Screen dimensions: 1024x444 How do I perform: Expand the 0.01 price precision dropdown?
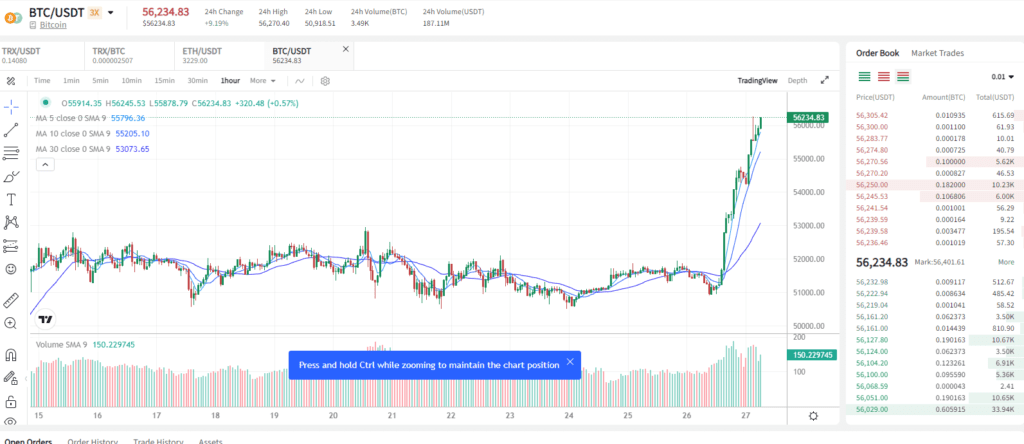click(1001, 76)
